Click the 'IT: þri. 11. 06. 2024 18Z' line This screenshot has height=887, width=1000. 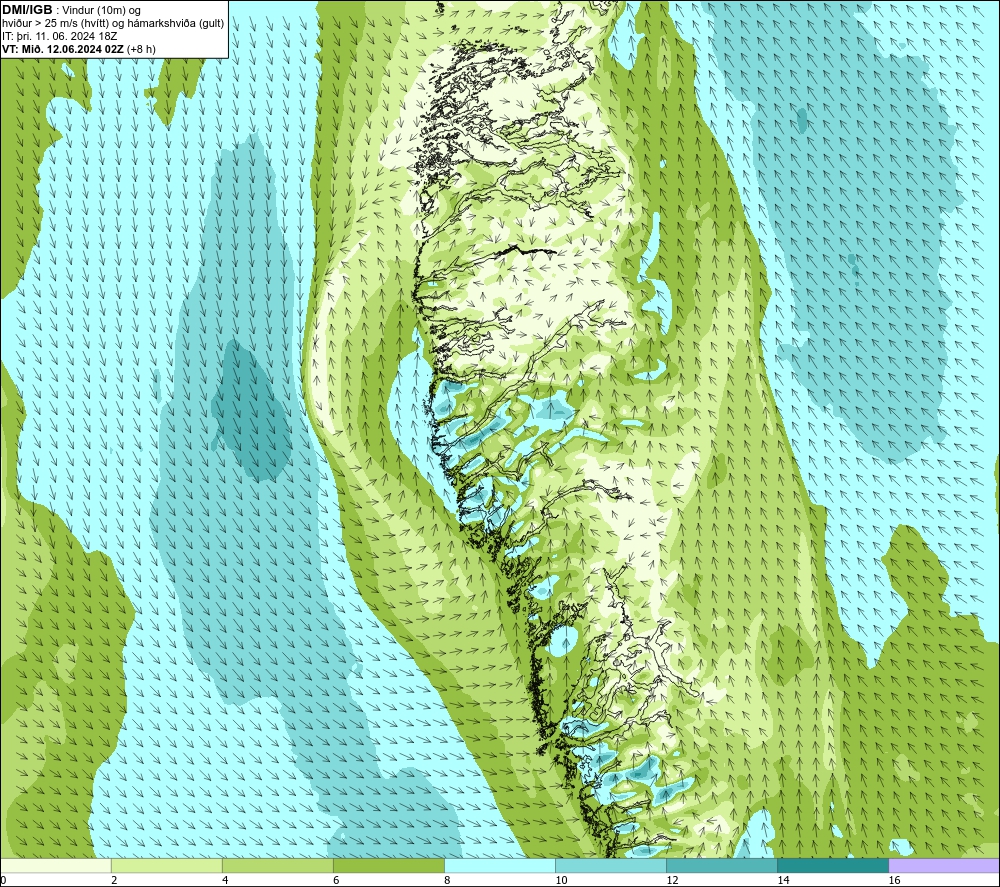[61, 36]
